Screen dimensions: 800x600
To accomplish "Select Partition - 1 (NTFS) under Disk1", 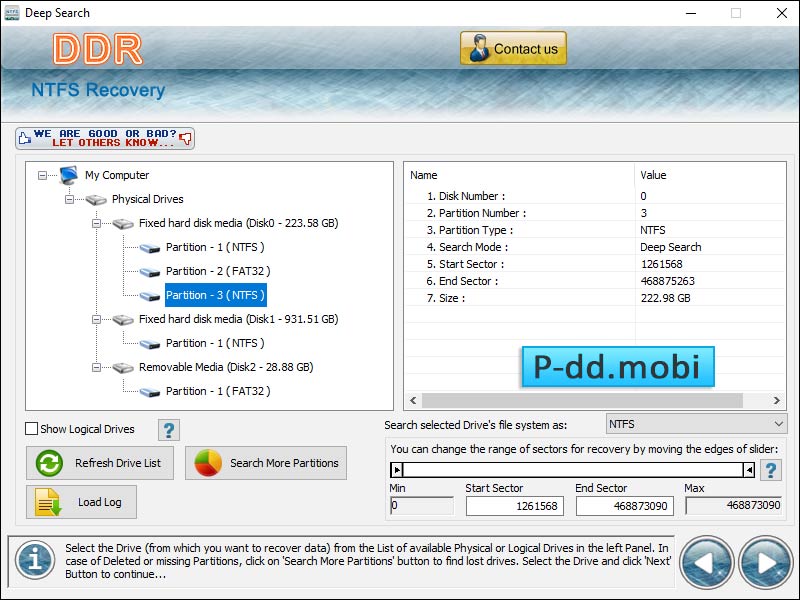I will pos(215,343).
